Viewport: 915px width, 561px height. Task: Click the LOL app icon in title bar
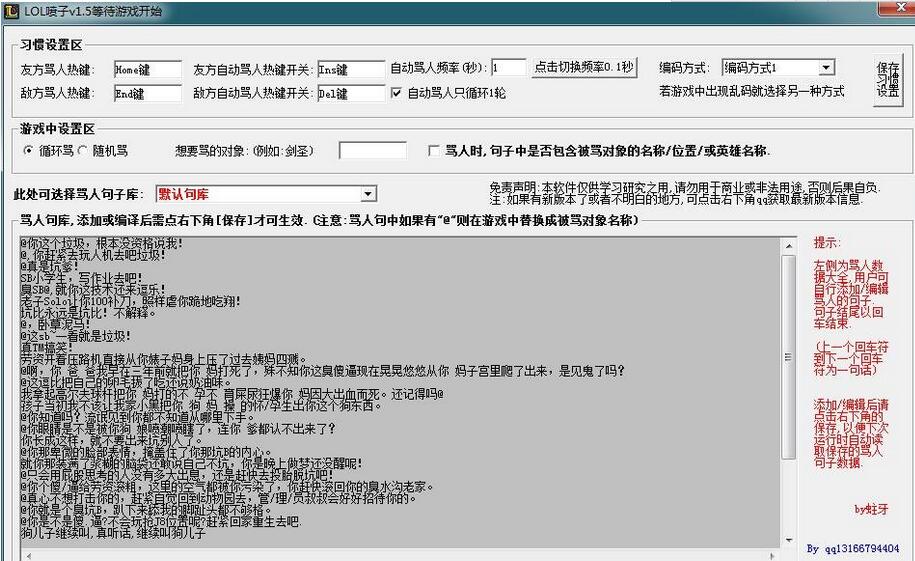coord(11,11)
